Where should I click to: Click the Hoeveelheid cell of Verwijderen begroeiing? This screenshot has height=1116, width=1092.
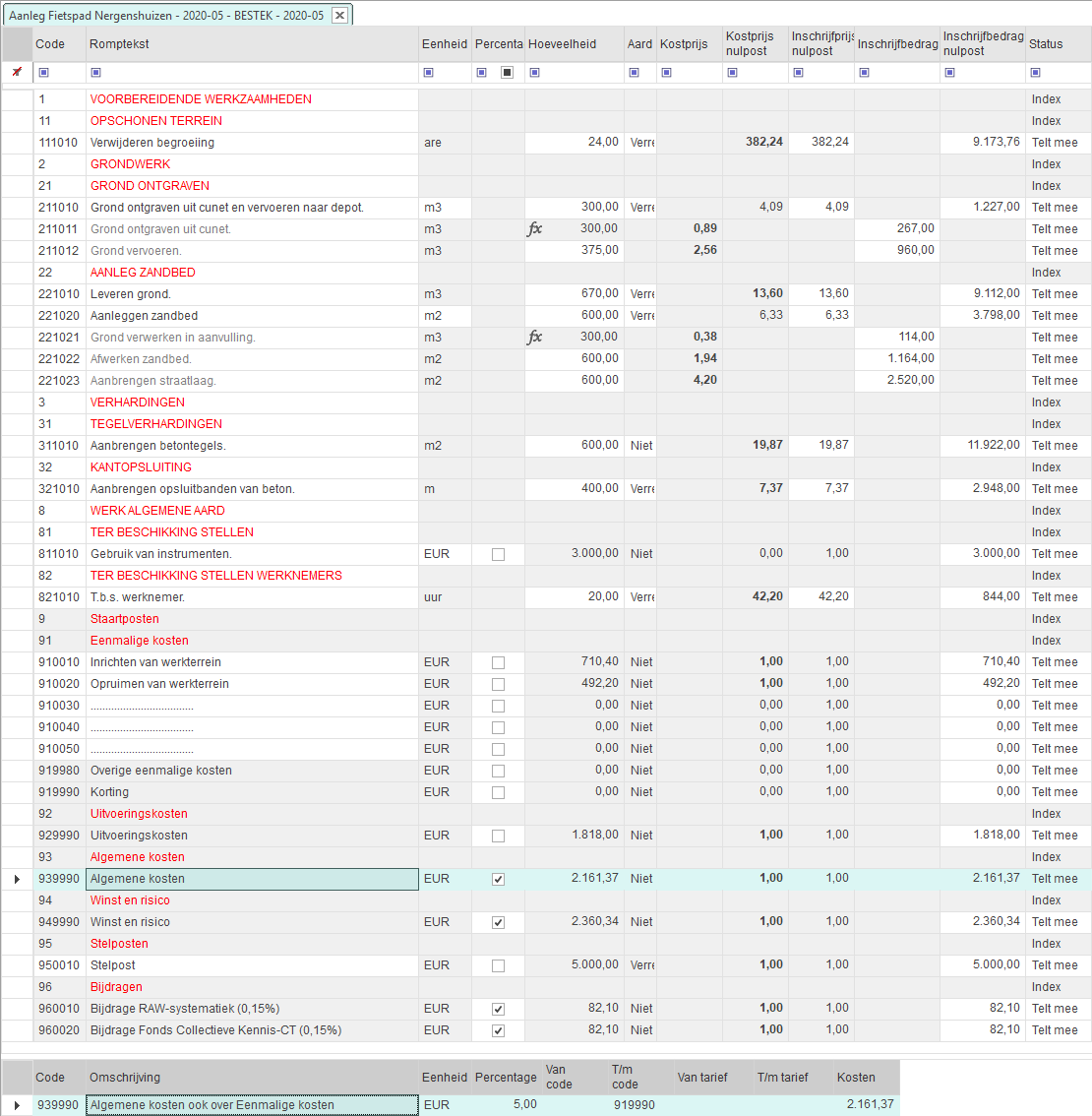(574, 143)
